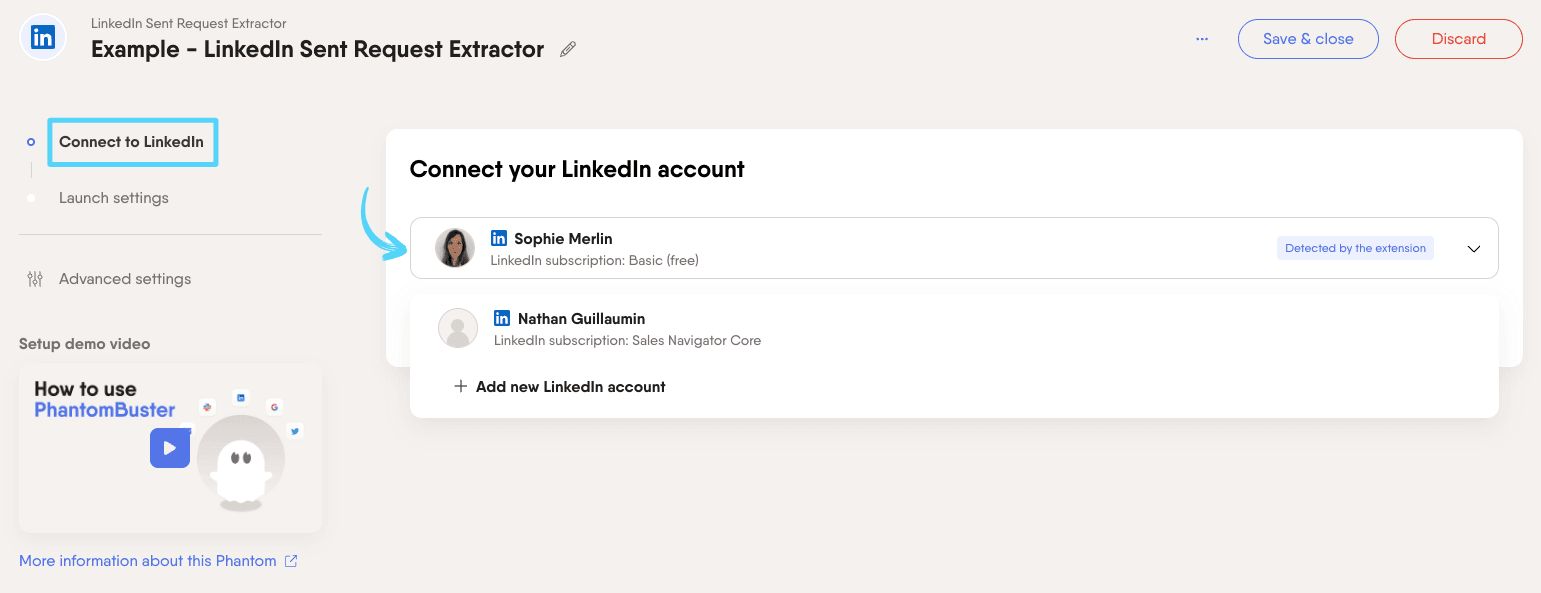Click the Sophie Merlin name
The width and height of the screenshot is (1541, 593).
tap(563, 239)
